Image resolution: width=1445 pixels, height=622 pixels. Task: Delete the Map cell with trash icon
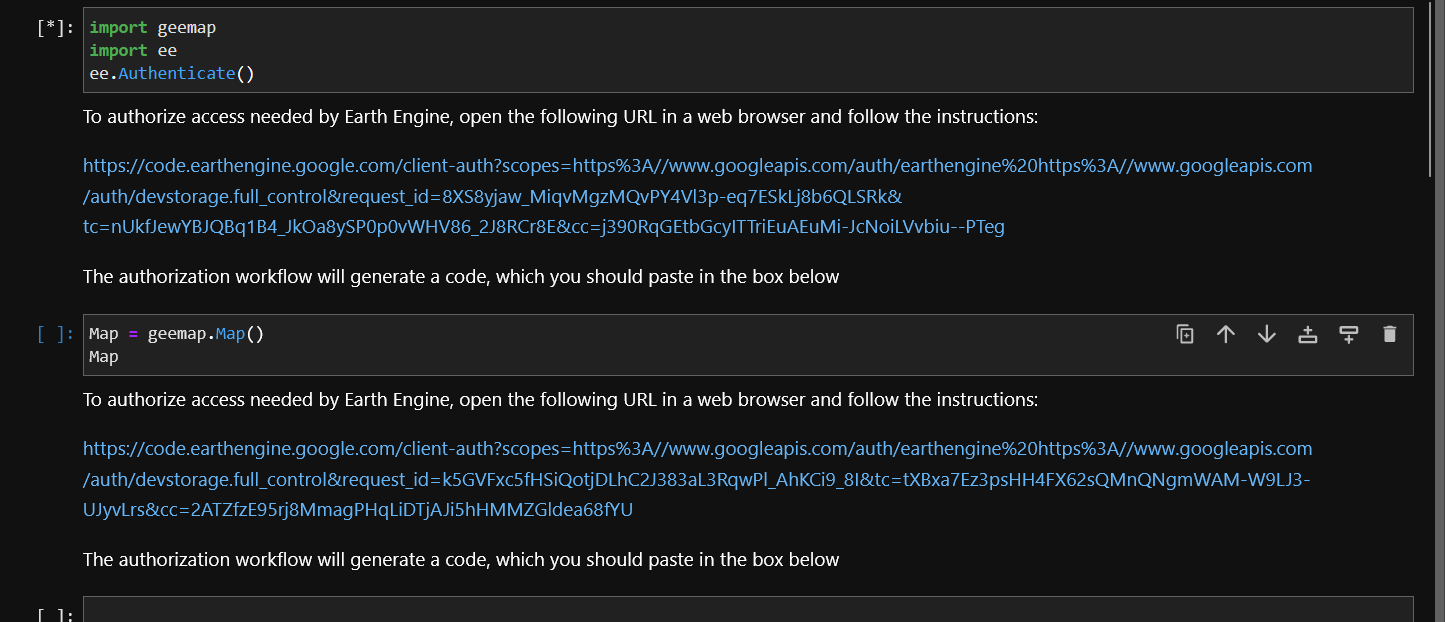[1389, 334]
